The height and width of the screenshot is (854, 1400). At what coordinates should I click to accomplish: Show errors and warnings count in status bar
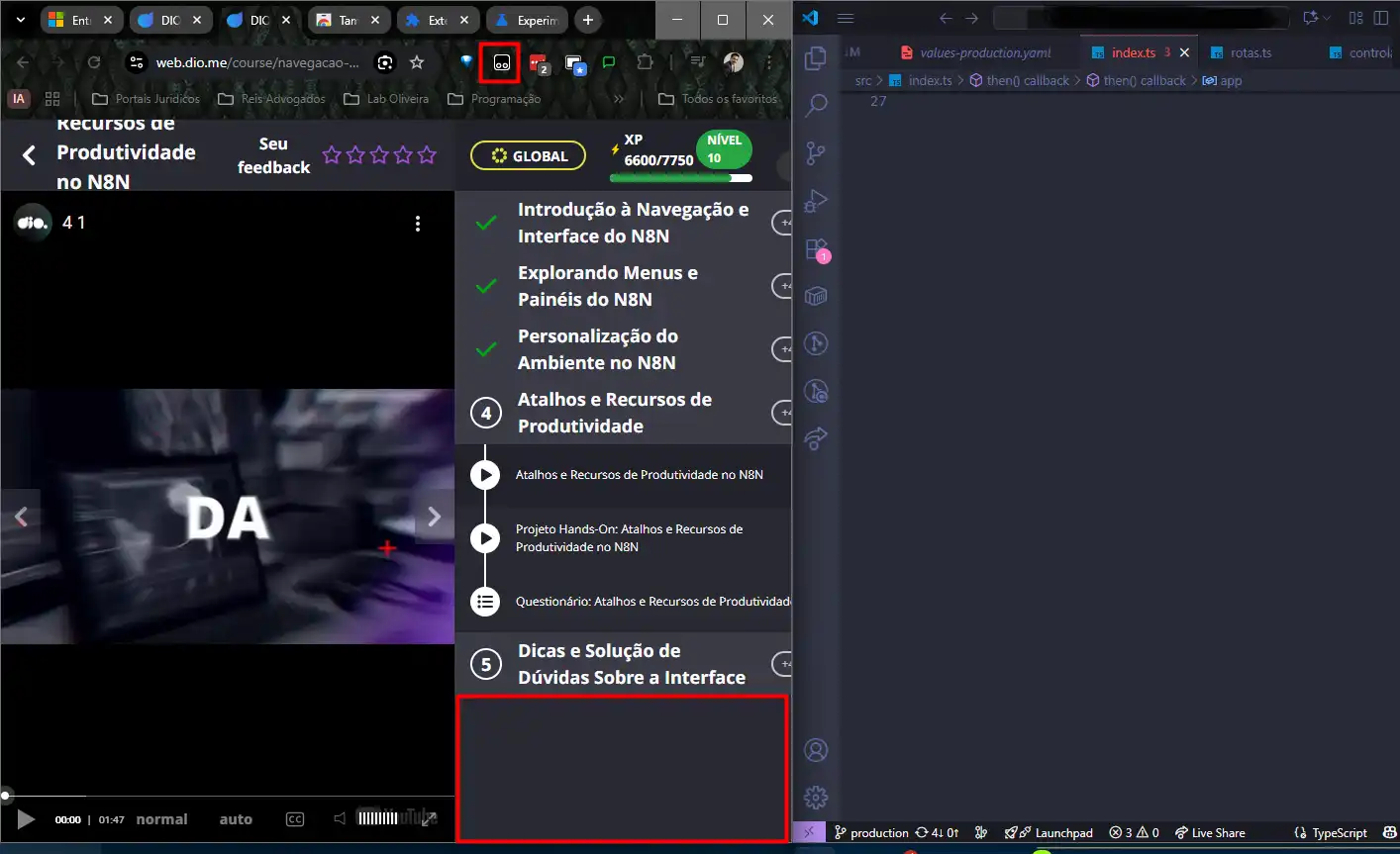pyautogui.click(x=1134, y=832)
